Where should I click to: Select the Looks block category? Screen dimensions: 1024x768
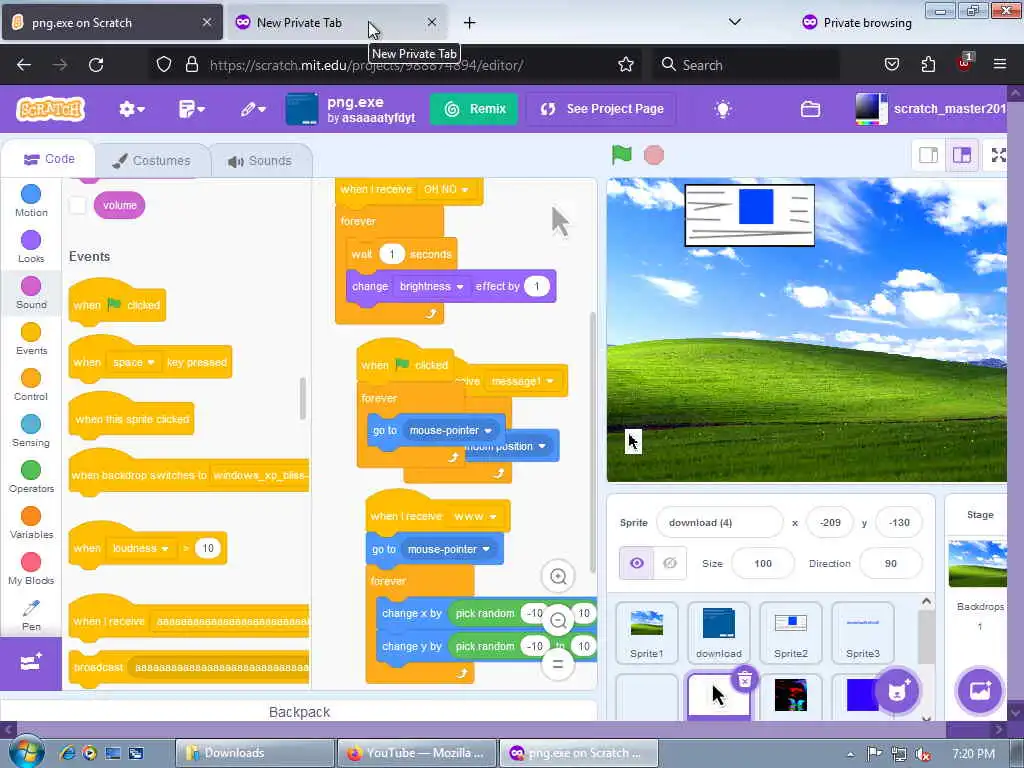click(31, 247)
